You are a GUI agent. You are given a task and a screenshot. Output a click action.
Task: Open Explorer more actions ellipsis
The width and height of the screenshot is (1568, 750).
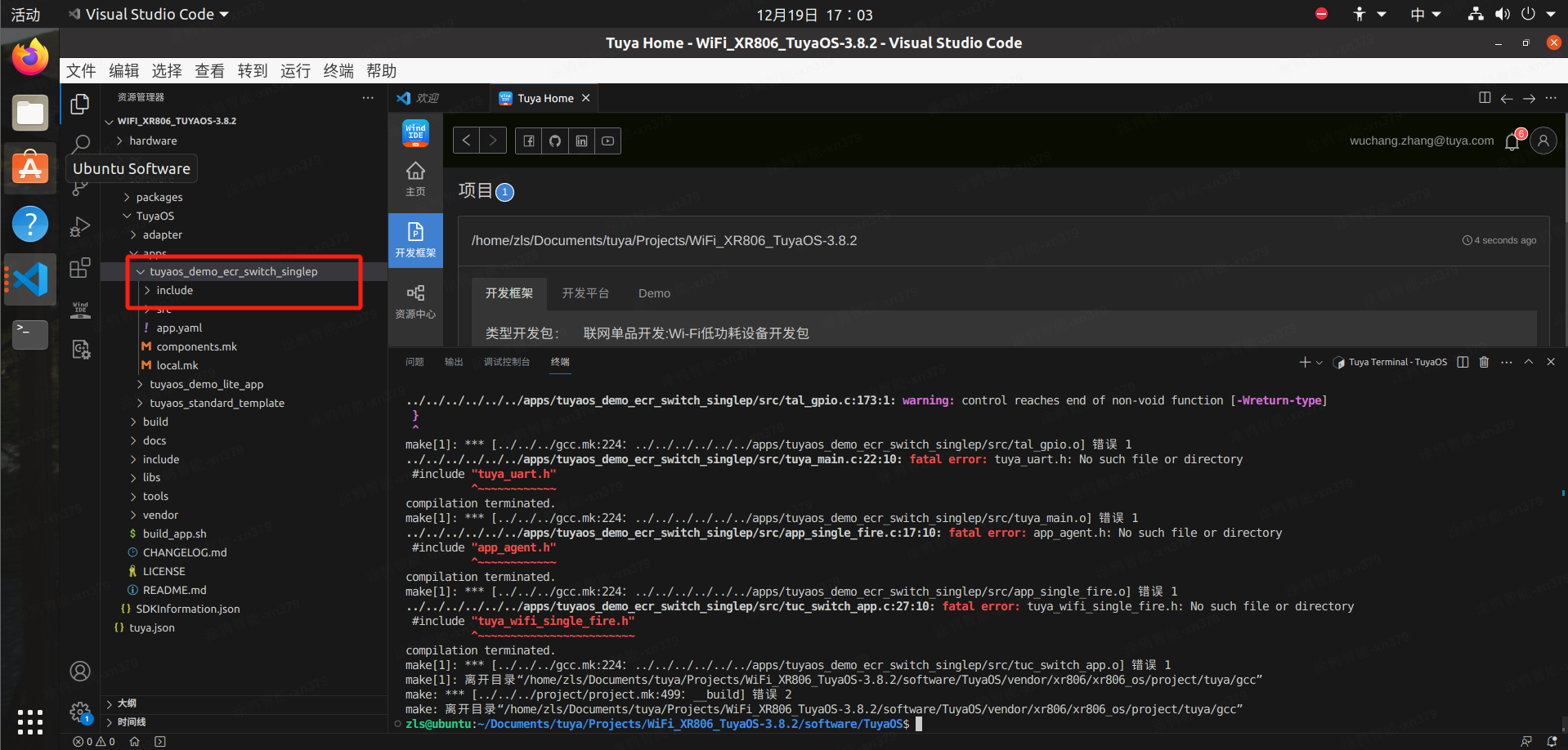pyautogui.click(x=368, y=97)
